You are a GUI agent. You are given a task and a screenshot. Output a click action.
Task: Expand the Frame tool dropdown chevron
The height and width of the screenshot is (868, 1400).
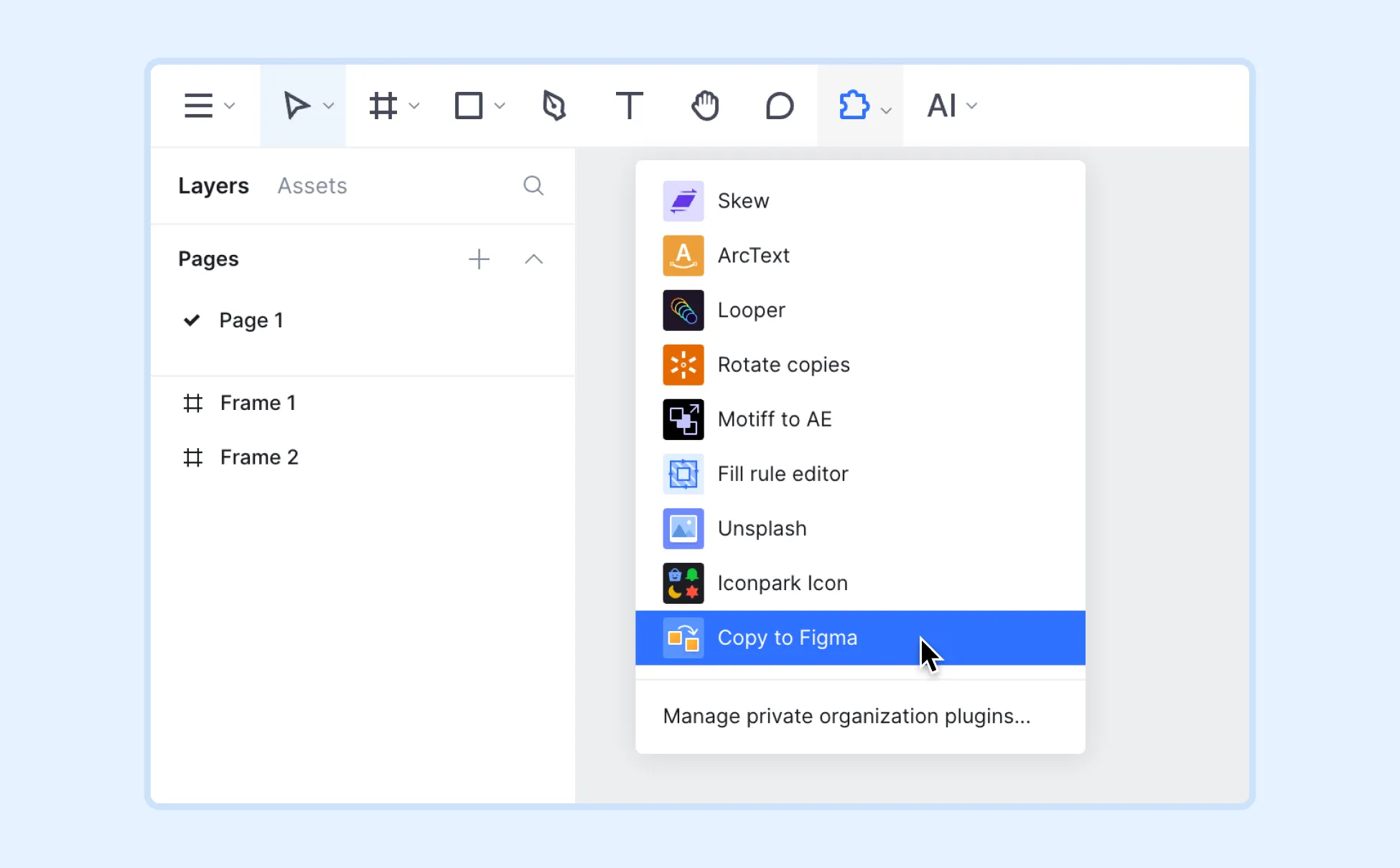coord(414,106)
